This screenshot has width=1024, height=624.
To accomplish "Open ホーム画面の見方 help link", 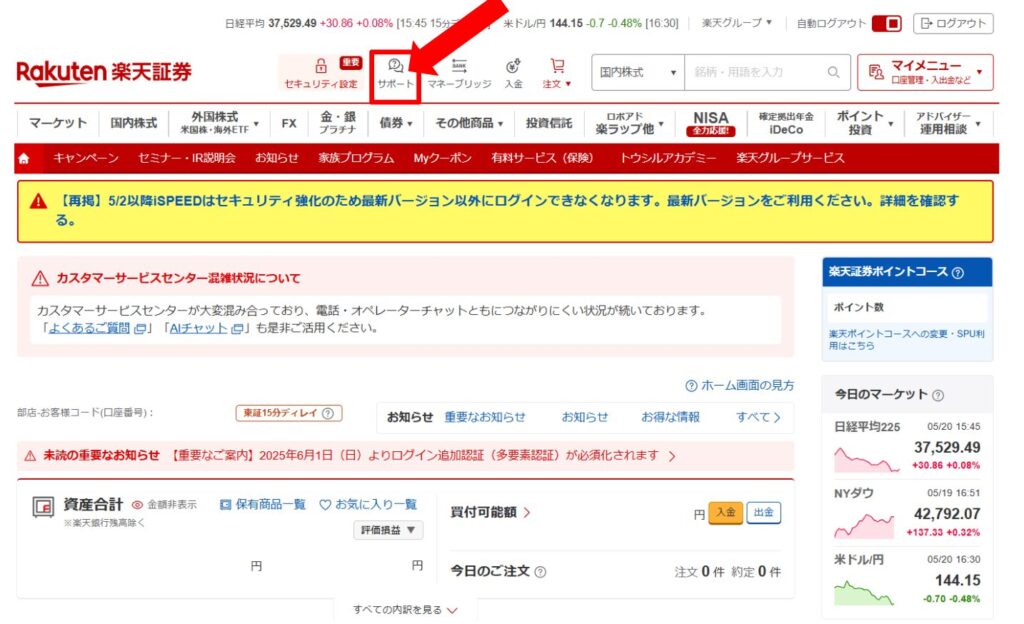I will coord(740,386).
